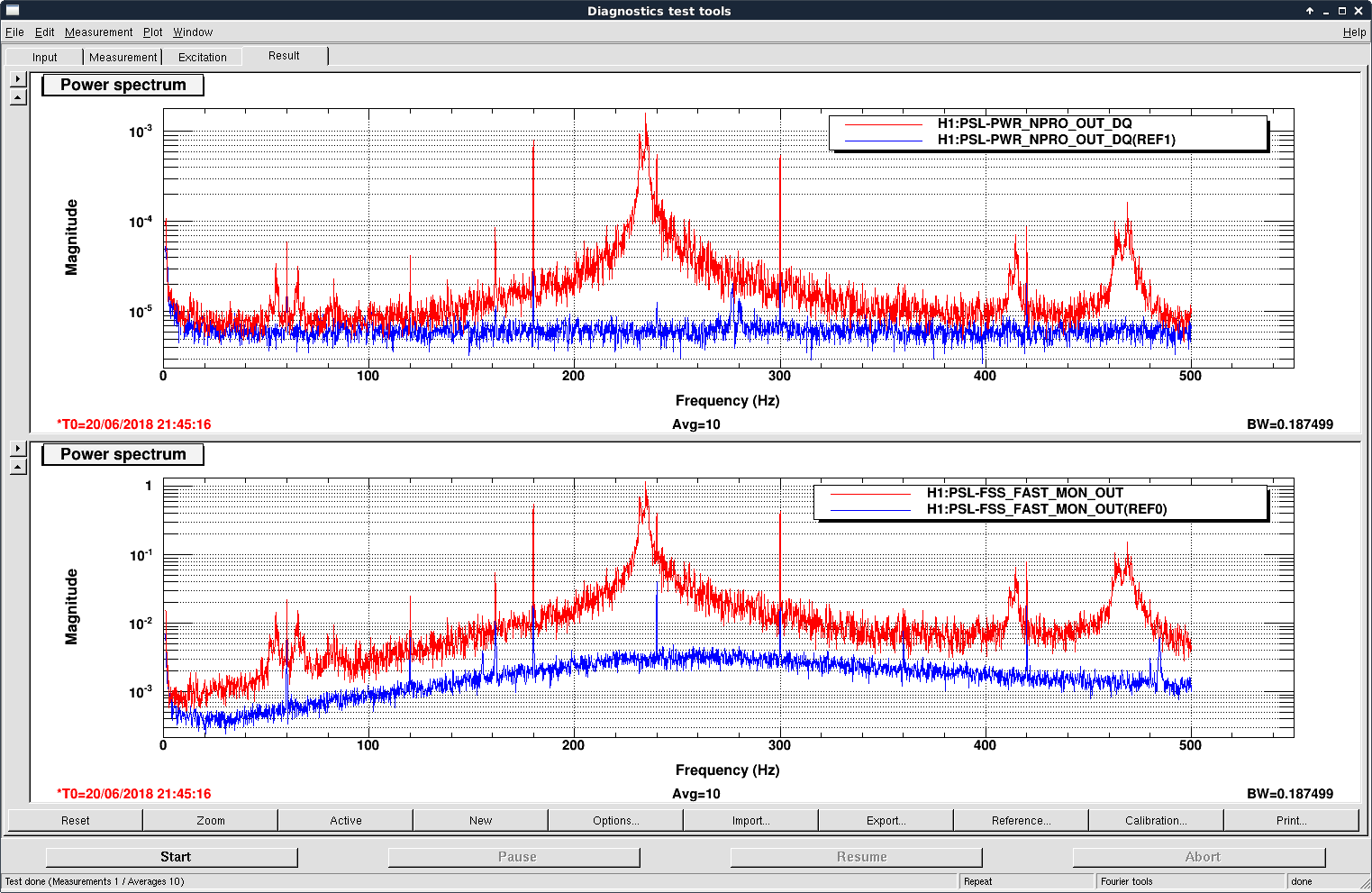Viewport: 1372px width, 893px height.
Task: Click the top plot's Power spectrum title
Action: 123,85
